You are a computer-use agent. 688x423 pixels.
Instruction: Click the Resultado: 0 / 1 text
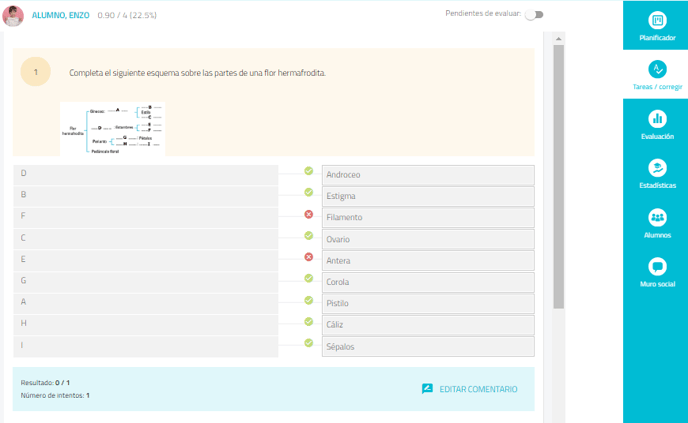coord(45,383)
